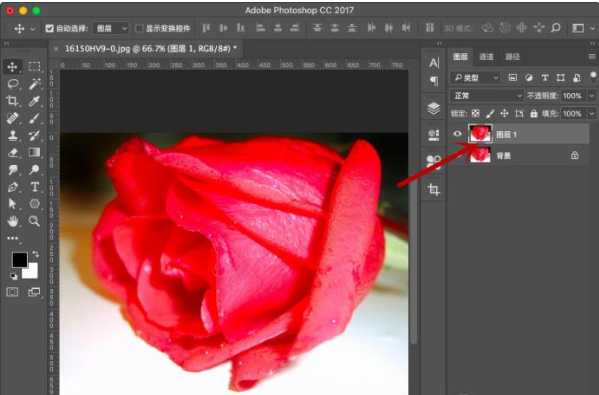Select the Hand tool
Viewport: 599px width, 395px height.
pos(13,221)
